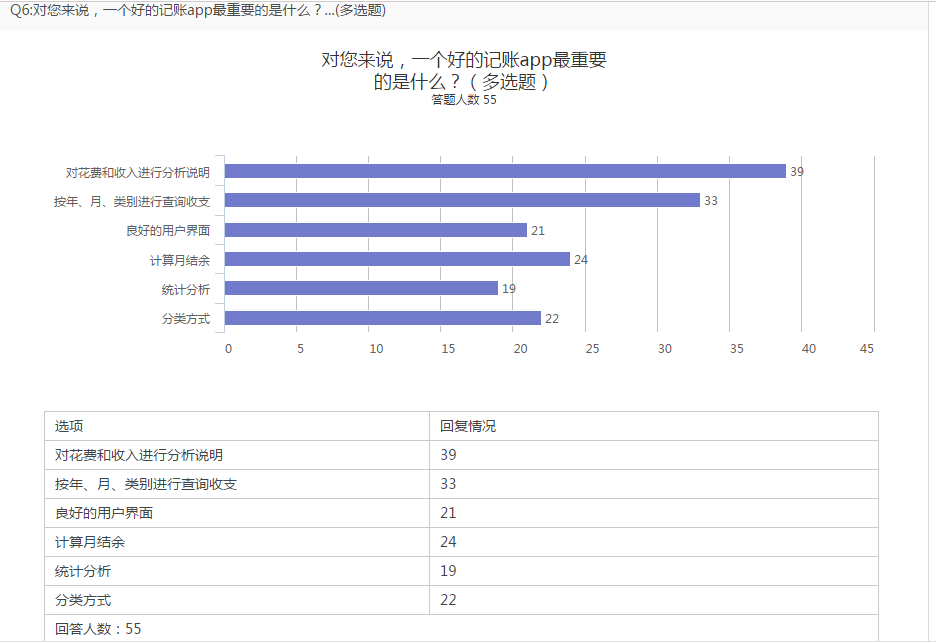
Task: Click the 答题人数 55 subtitle
Action: [464, 100]
